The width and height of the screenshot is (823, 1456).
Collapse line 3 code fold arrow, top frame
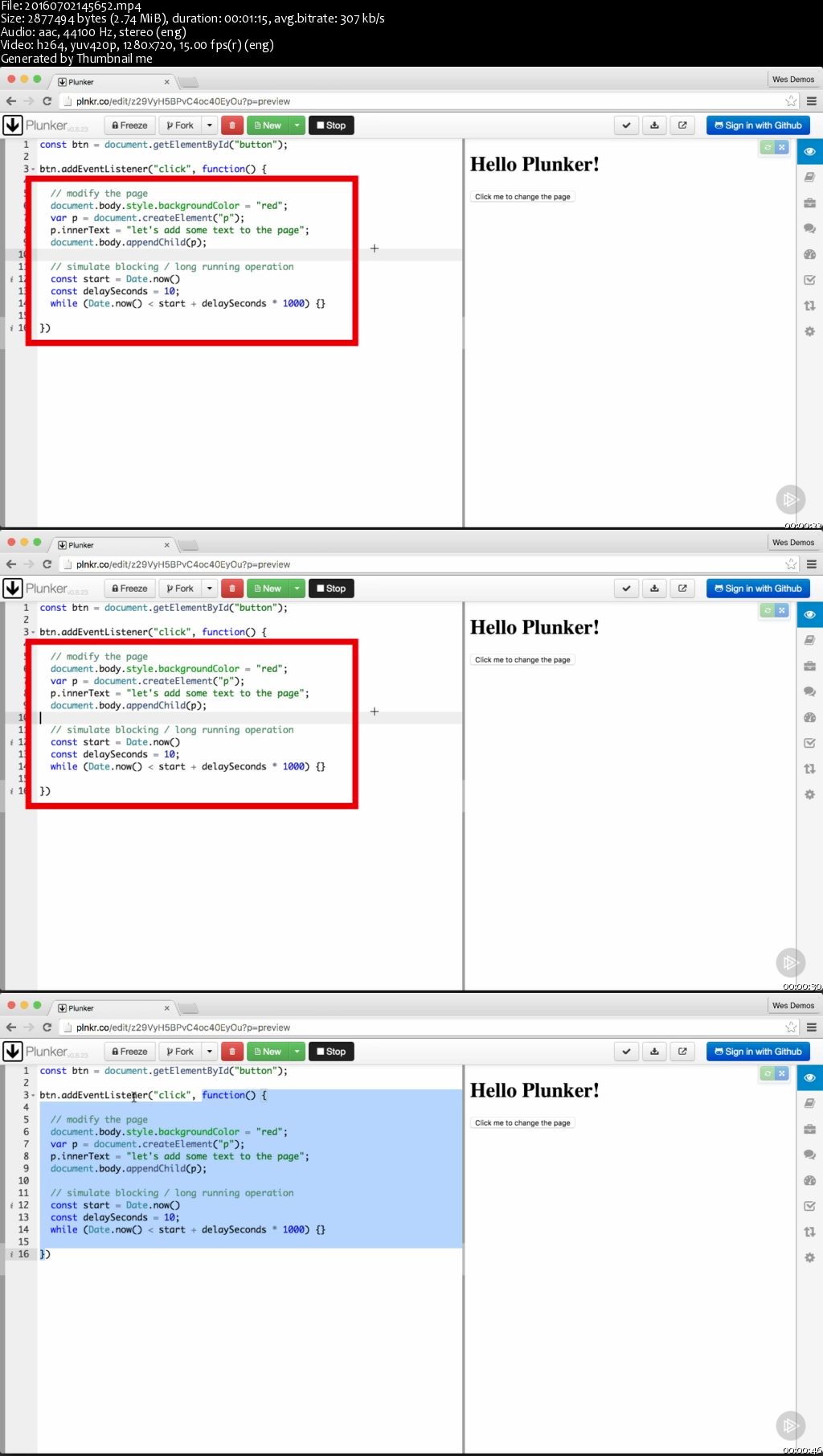[33, 170]
